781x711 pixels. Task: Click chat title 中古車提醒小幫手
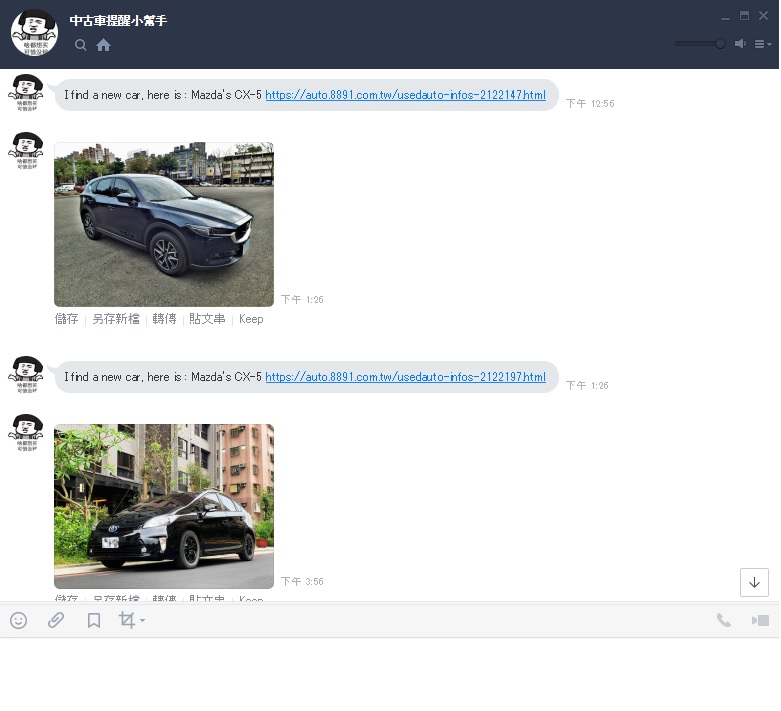coord(118,20)
